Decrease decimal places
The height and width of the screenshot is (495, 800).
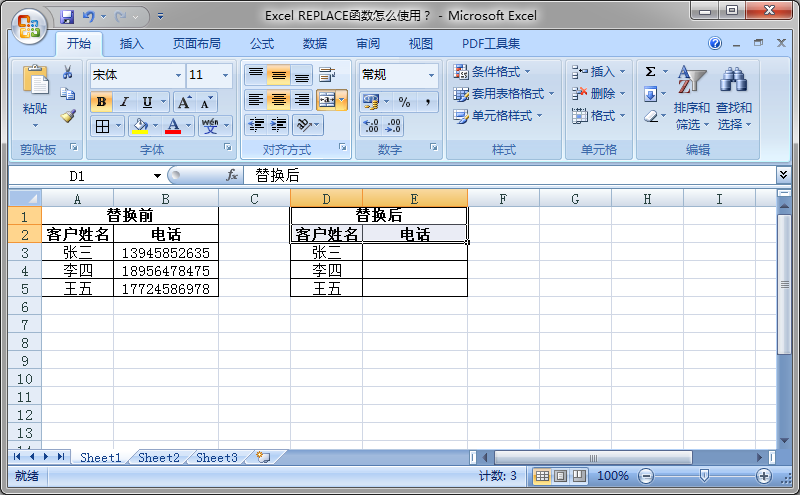pyautogui.click(x=393, y=126)
